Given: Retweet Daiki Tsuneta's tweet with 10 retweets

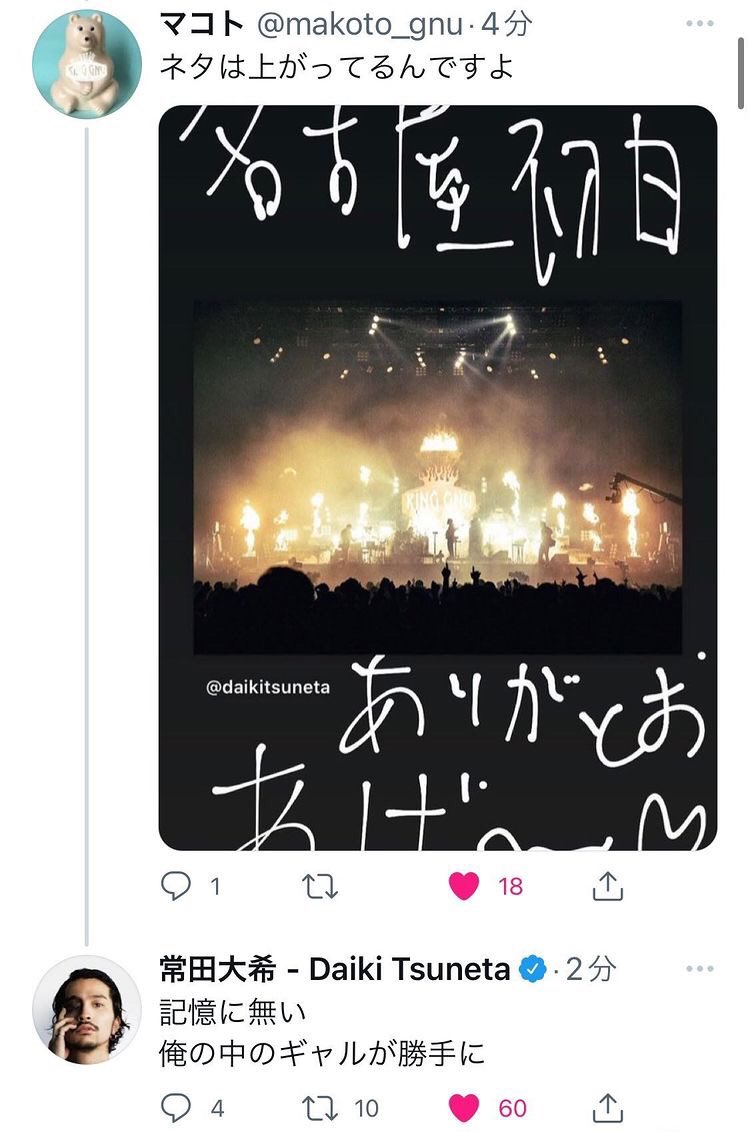Looking at the screenshot, I should (x=319, y=1107).
